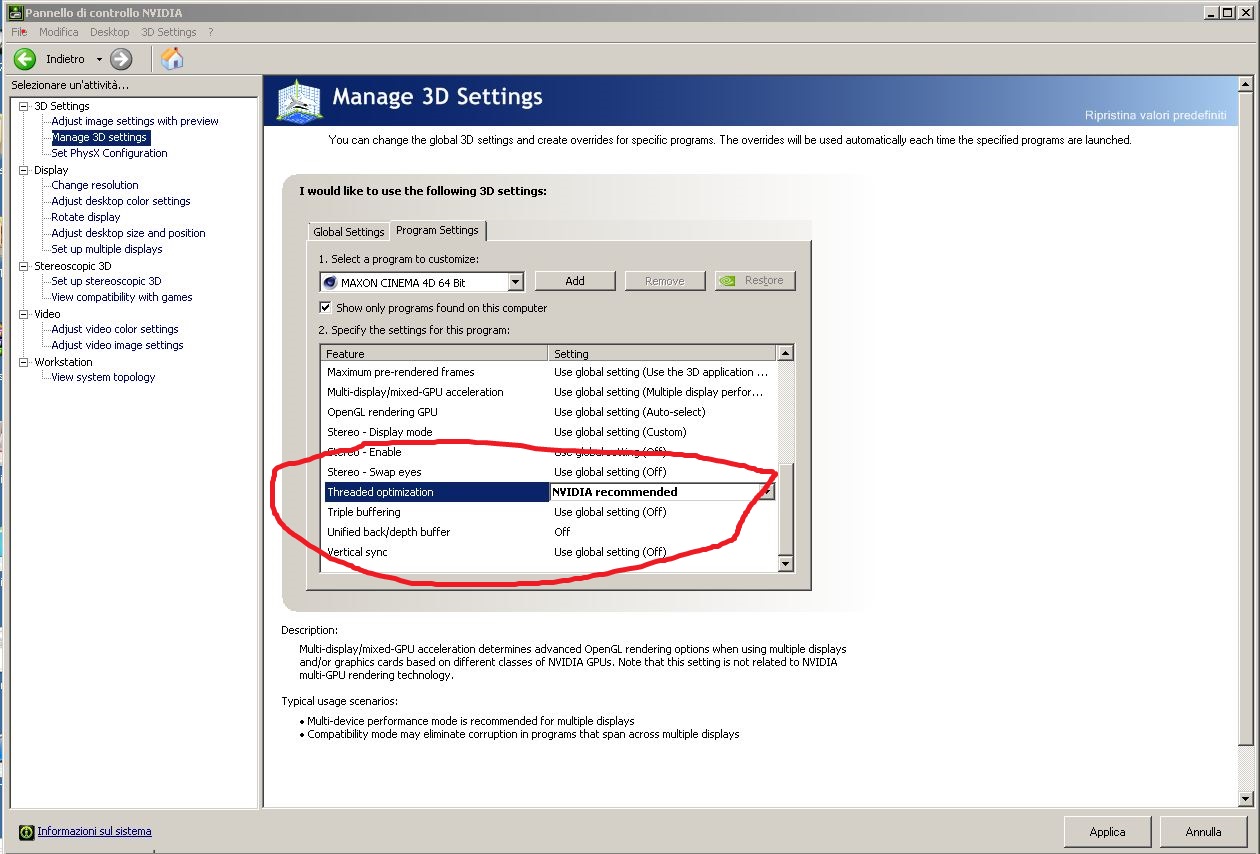Open View compatibility with games
1260x854 pixels.
(122, 297)
